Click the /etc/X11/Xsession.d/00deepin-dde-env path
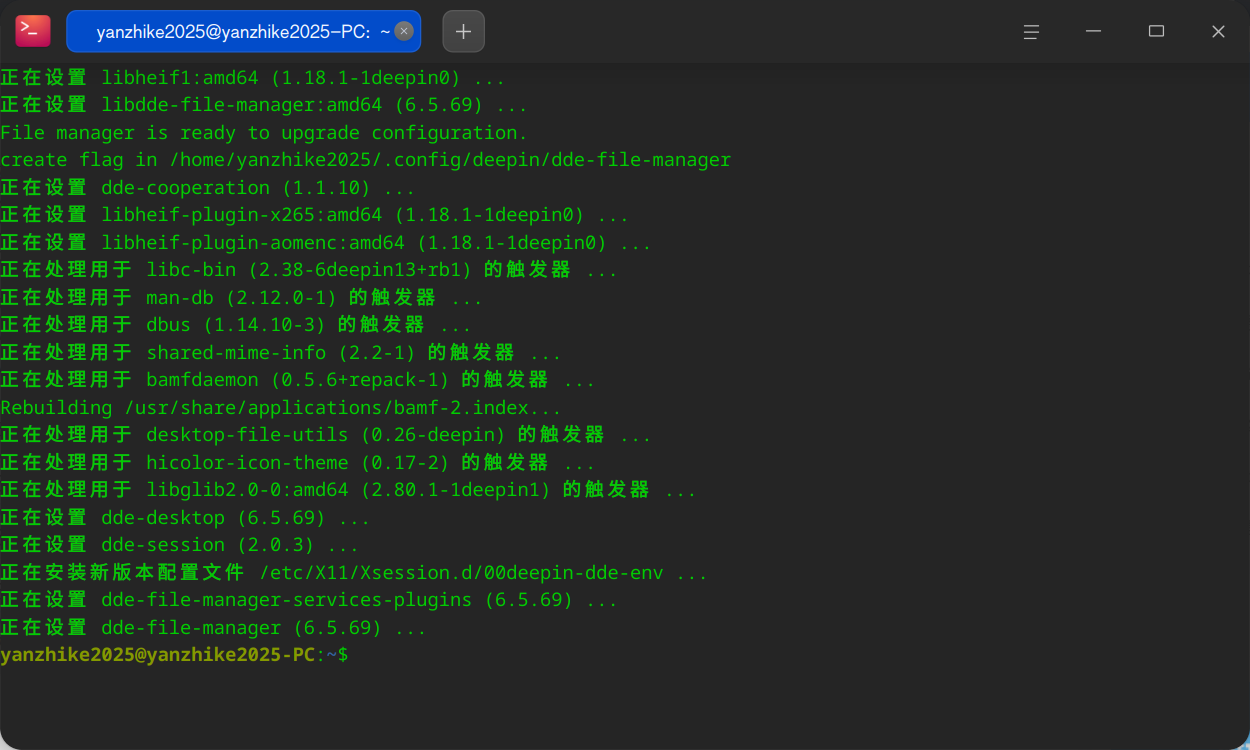This screenshot has height=750, width=1250. point(461,573)
